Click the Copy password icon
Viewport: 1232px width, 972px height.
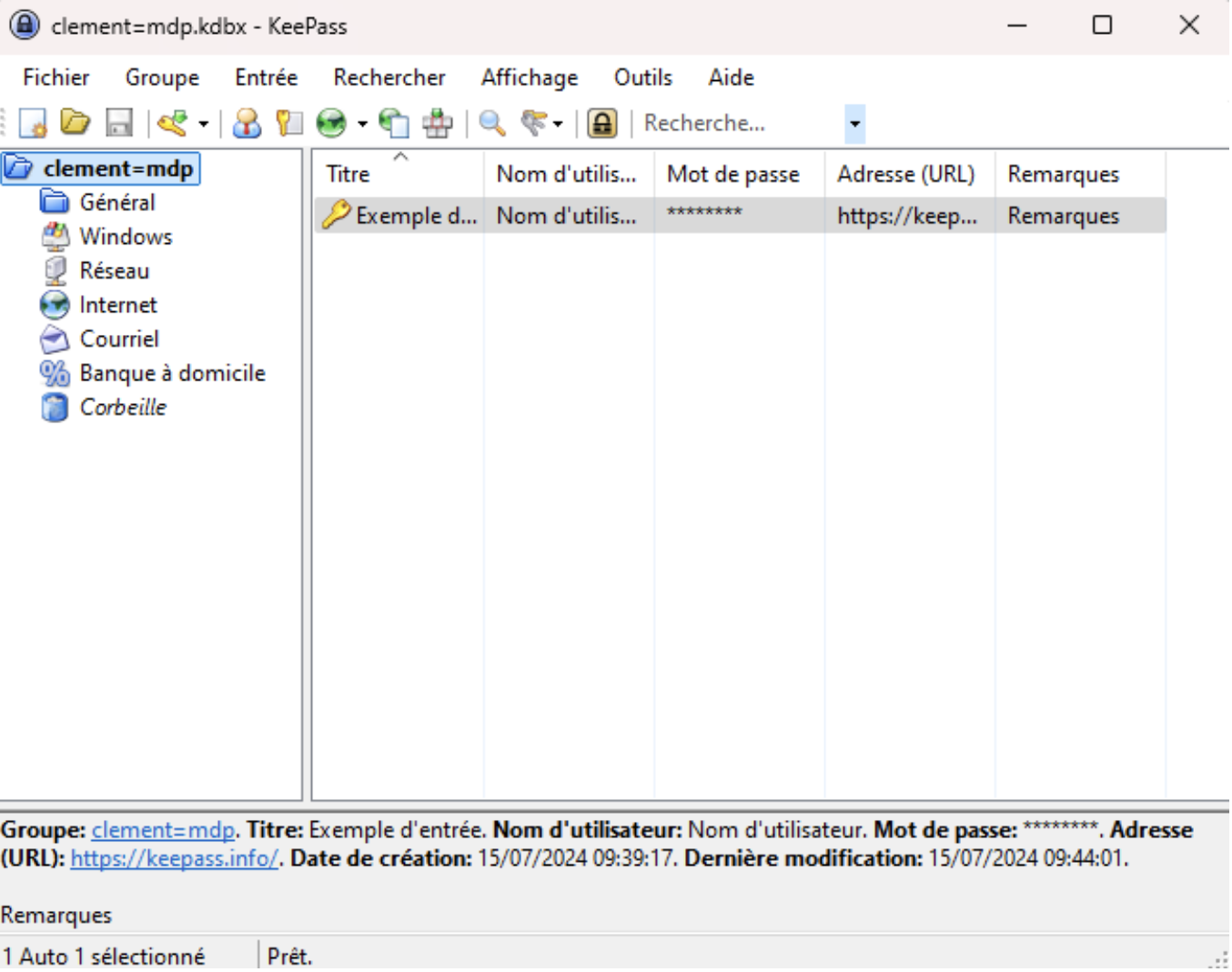click(x=289, y=123)
